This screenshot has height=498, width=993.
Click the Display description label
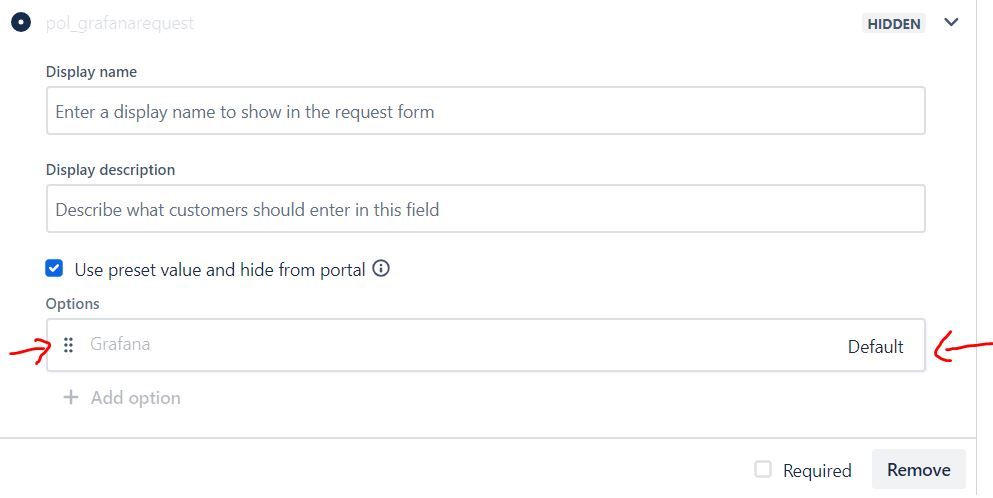(x=110, y=170)
